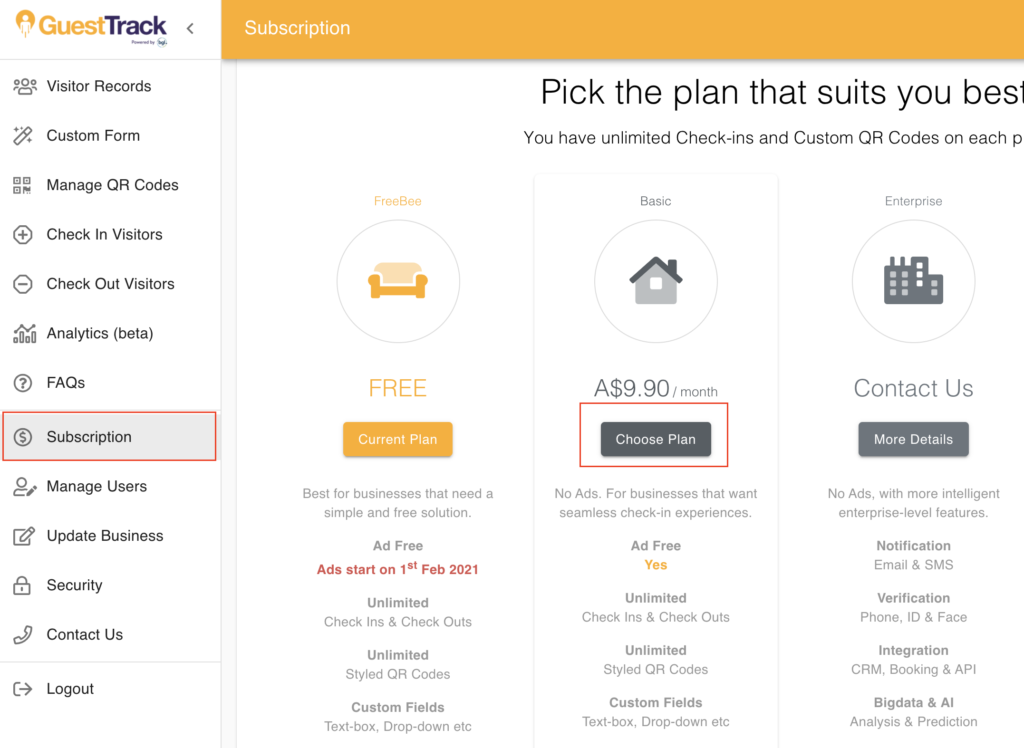Click the FreeBee sofa plan image
The height and width of the screenshot is (748, 1024).
[x=398, y=281]
